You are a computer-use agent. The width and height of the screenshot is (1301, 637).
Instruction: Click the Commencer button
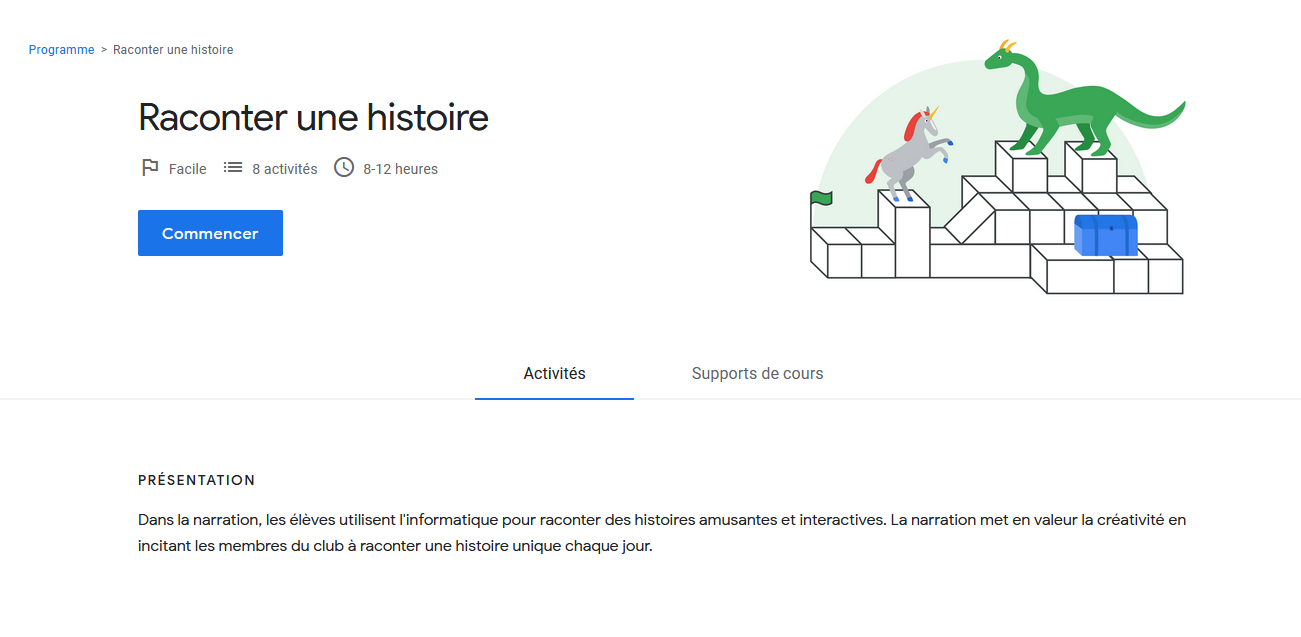(210, 233)
